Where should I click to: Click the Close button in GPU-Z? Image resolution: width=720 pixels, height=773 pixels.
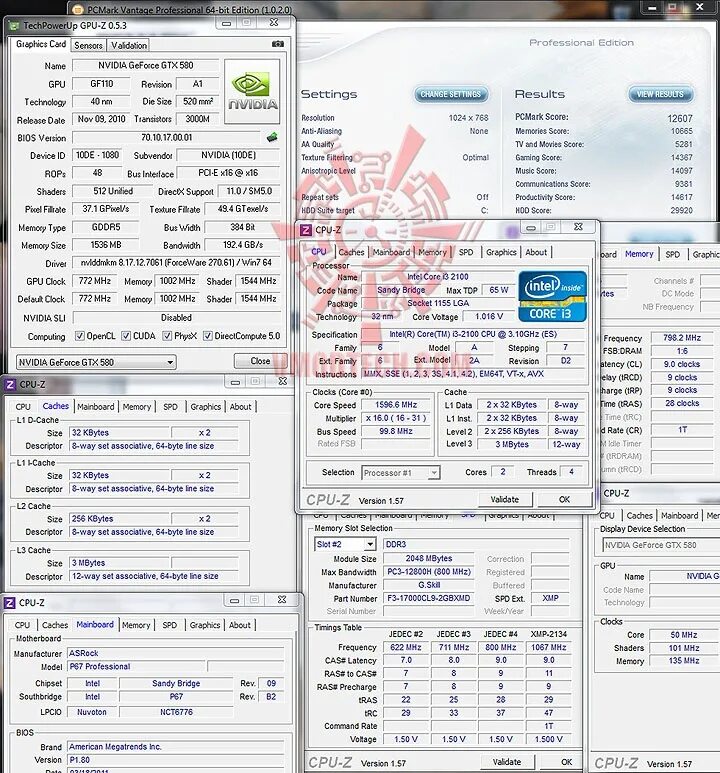[260, 361]
